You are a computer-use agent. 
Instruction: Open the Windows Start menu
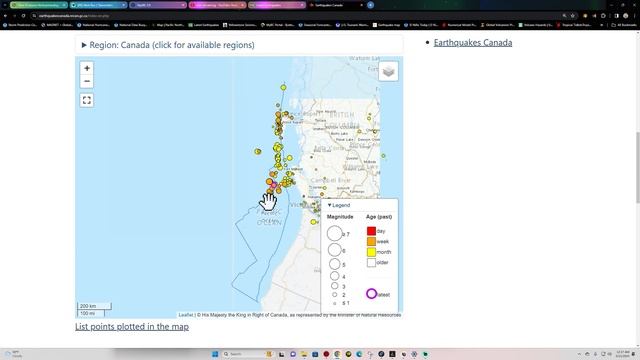(215, 354)
